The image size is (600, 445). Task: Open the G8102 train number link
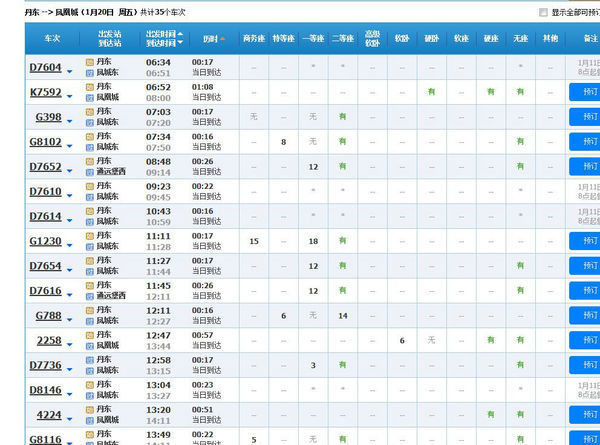click(x=45, y=142)
